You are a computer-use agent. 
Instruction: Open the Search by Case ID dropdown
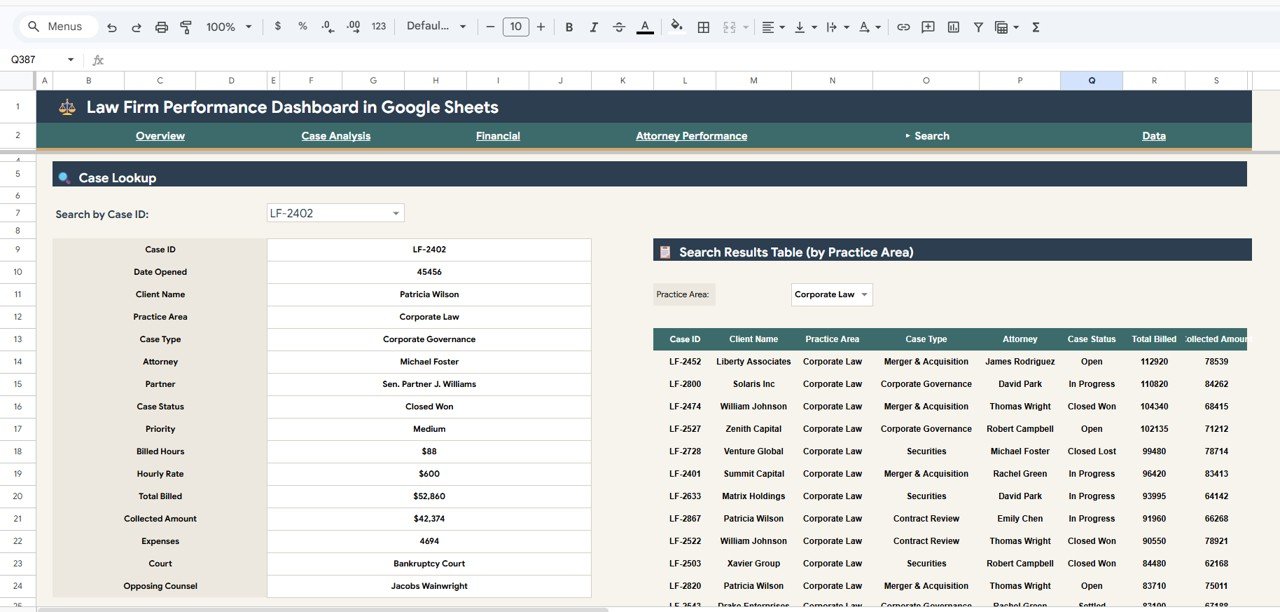click(x=335, y=212)
